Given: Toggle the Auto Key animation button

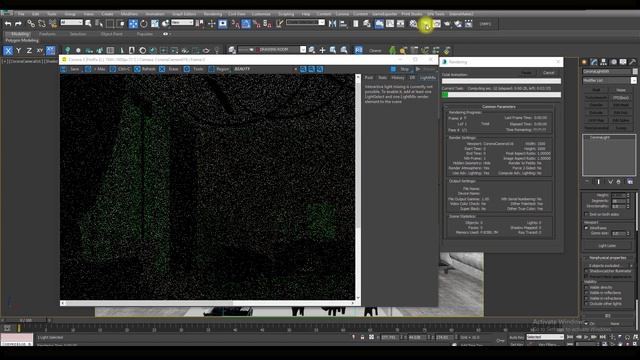Looking at the screenshot, I should point(516,337).
